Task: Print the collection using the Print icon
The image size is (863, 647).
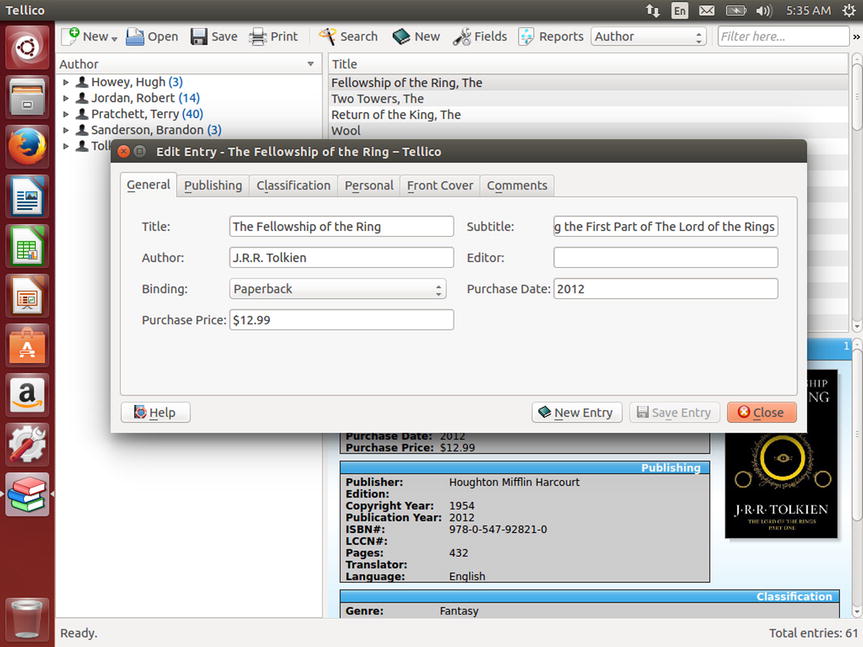Action: 258,36
